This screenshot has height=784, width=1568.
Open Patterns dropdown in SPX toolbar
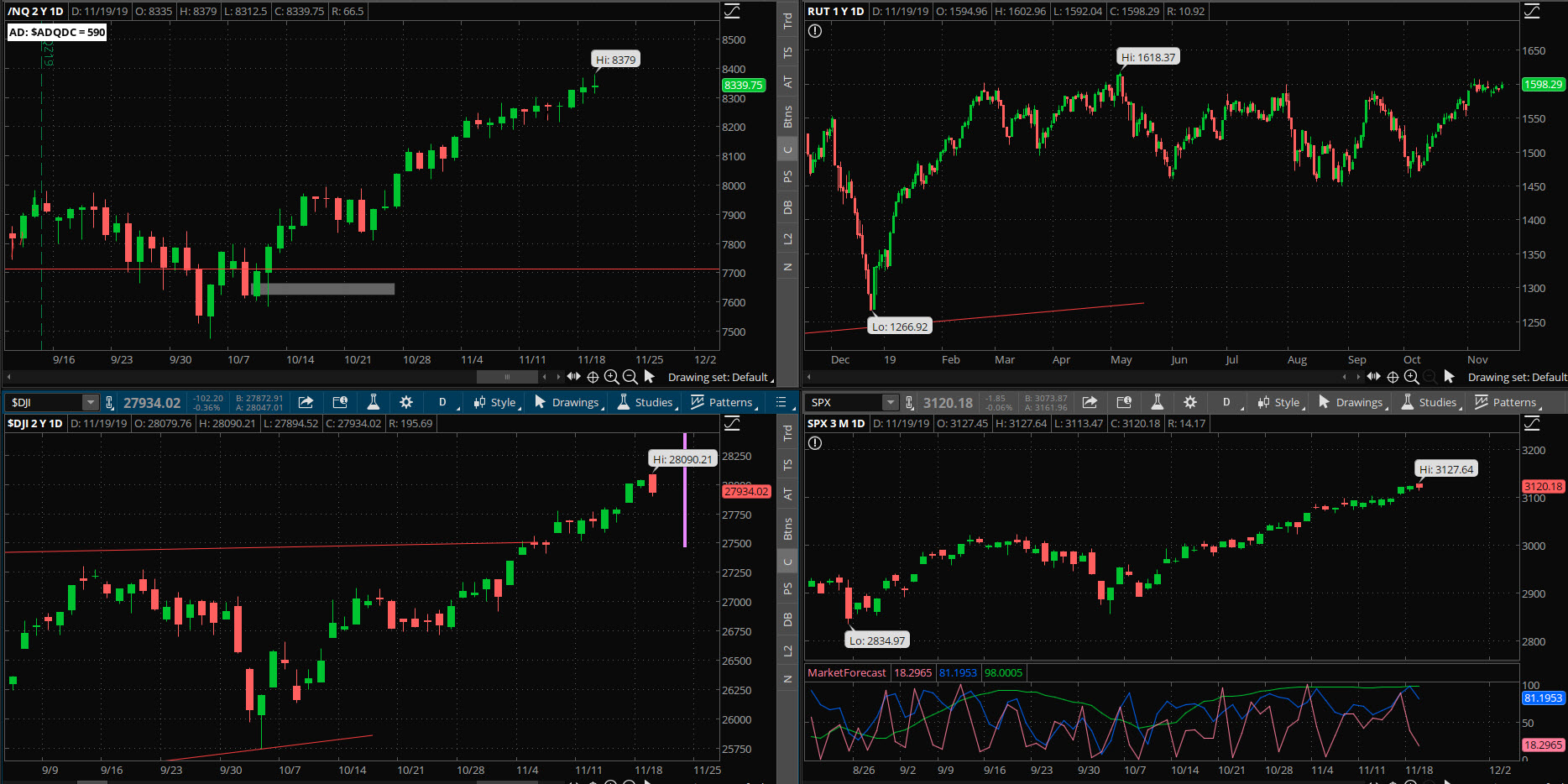coord(1508,403)
